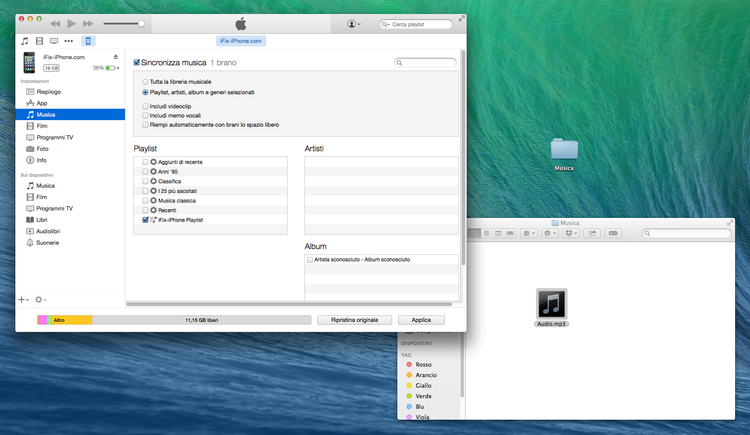This screenshot has width=750, height=435.
Task: Click the TV shows monitor icon
Action: click(x=54, y=41)
